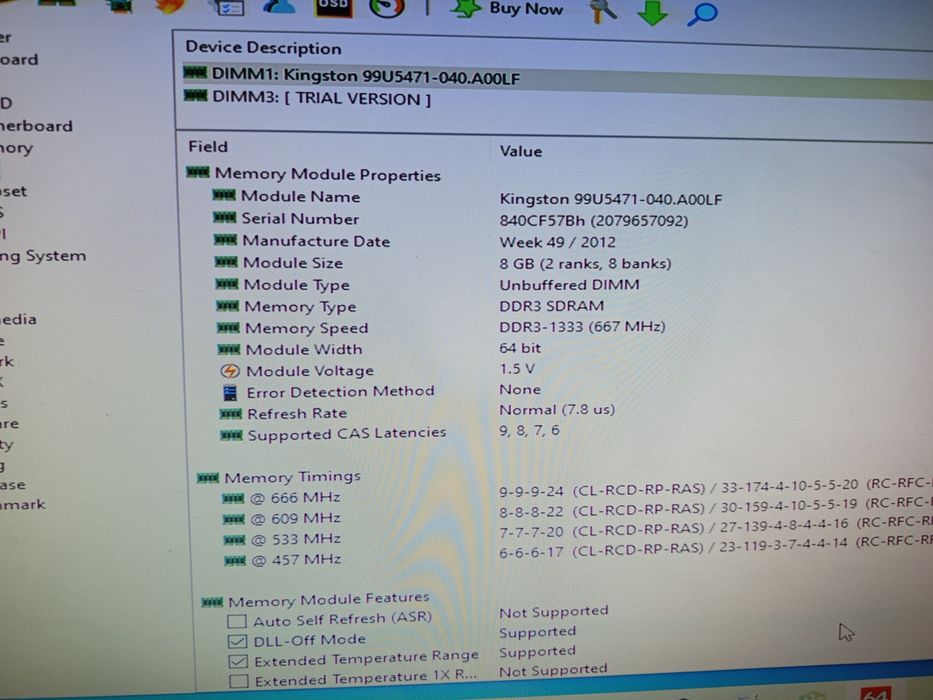Click the green down-arrow update icon
This screenshot has width=933, height=700.
coord(652,12)
